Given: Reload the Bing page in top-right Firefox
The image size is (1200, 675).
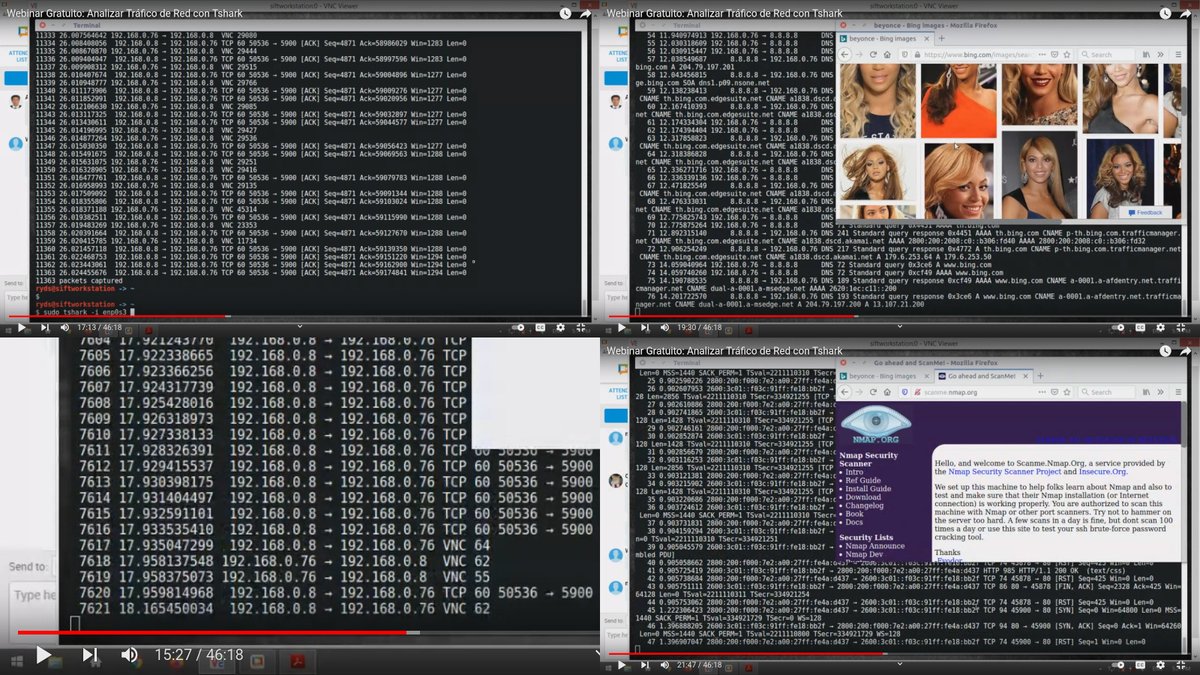Looking at the screenshot, I should (873, 54).
